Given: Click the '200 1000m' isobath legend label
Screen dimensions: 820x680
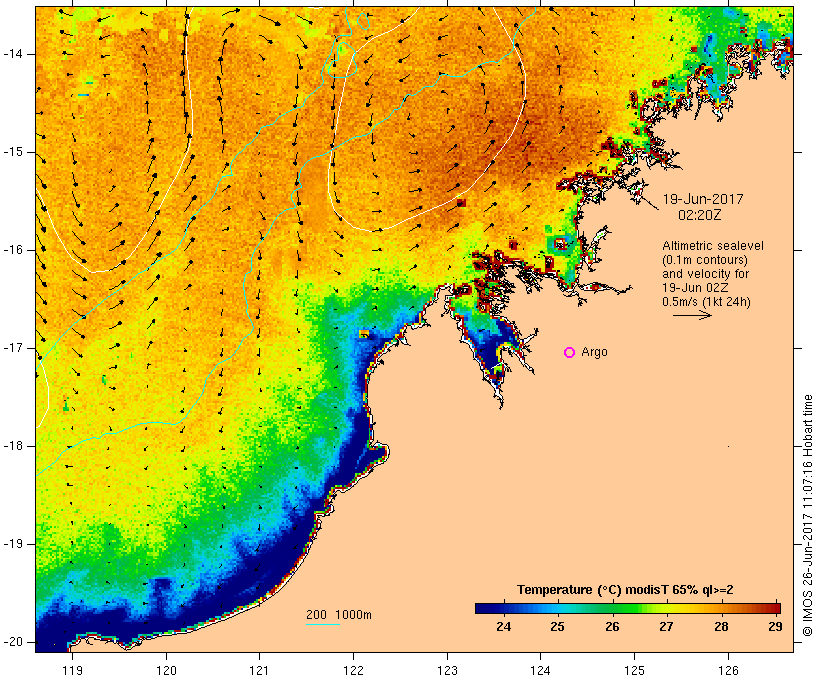Looking at the screenshot, I should [339, 615].
